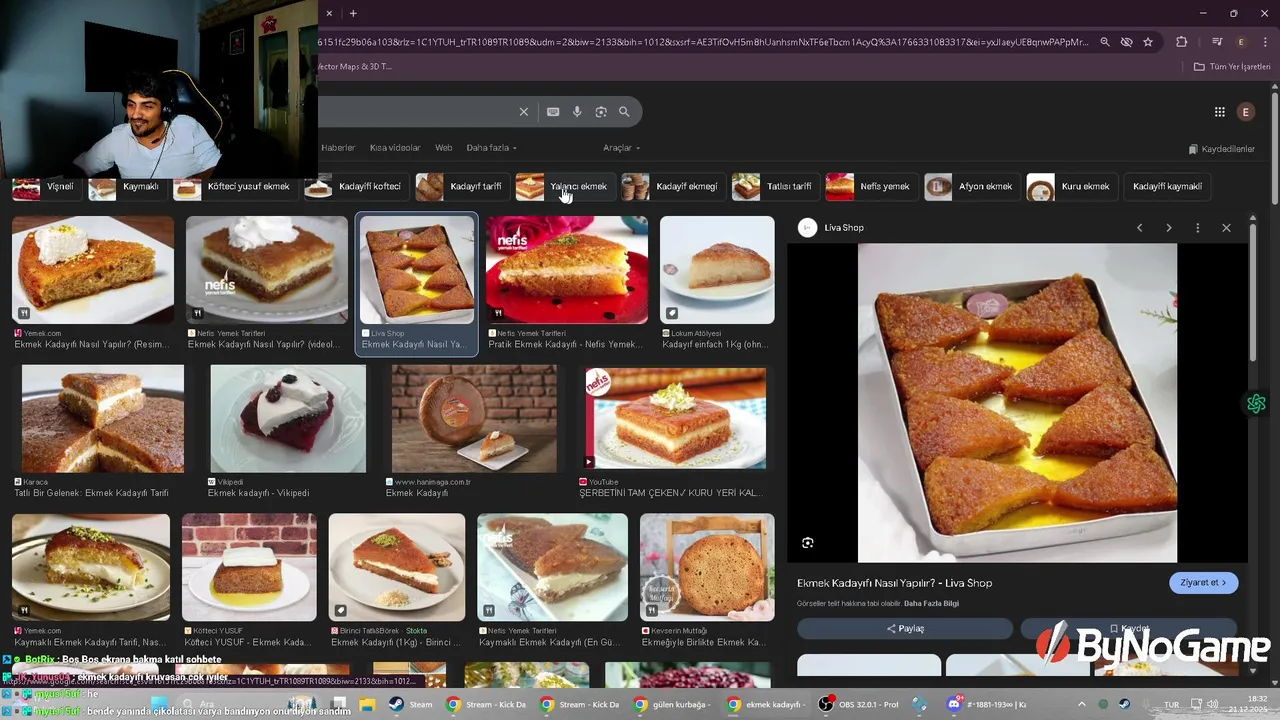Click the large Liva Shop preview image
This screenshot has height=720, width=1280.
tap(1017, 403)
